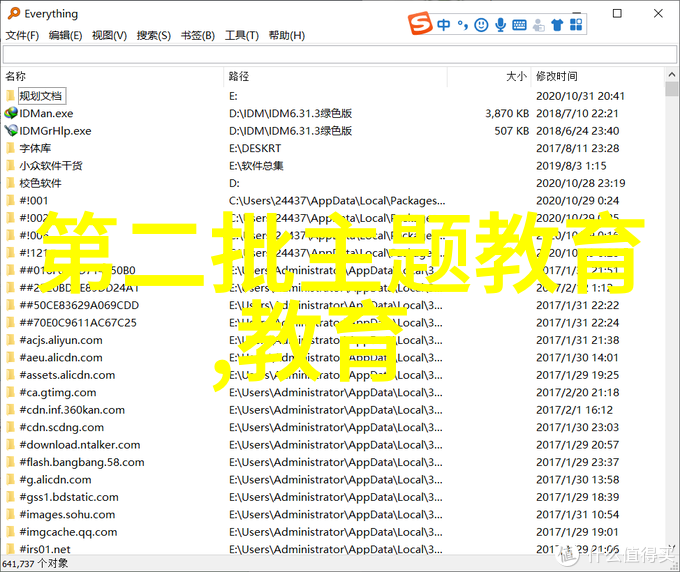Open Sogou soft keyboard icon
This screenshot has height=572, width=680.
pos(519,25)
